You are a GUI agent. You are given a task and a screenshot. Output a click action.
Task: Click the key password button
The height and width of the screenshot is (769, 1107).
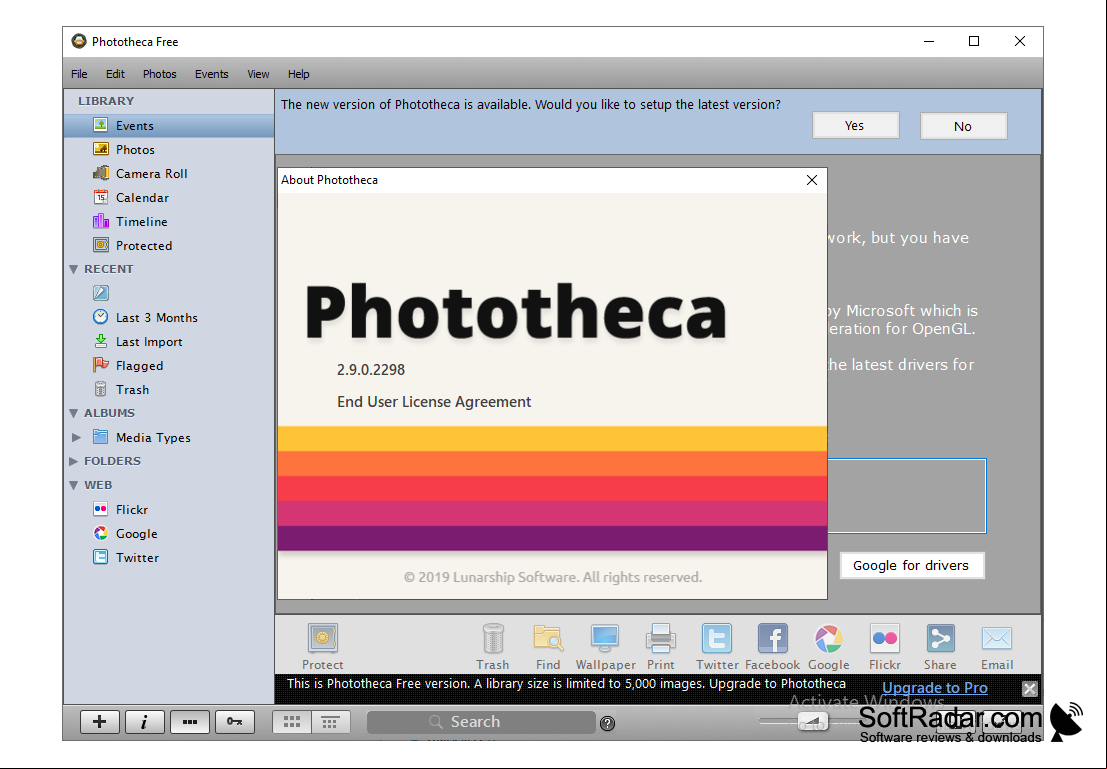point(235,722)
